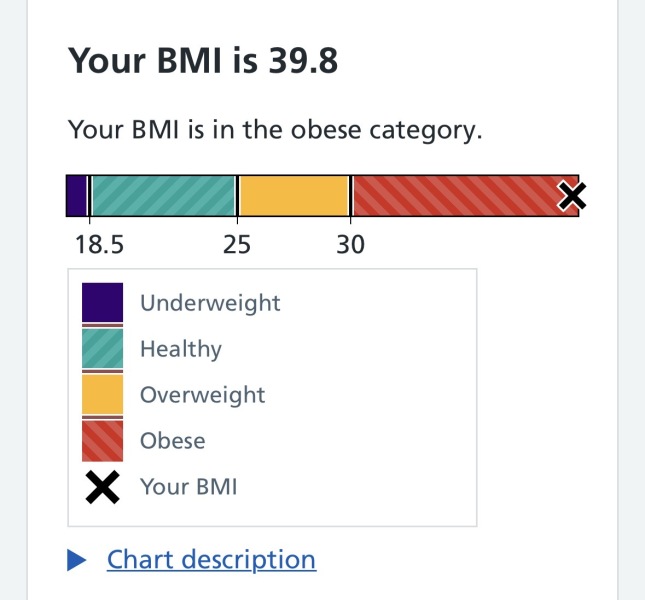Click the 25 axis label
This screenshot has height=600, width=645.
tap(237, 245)
